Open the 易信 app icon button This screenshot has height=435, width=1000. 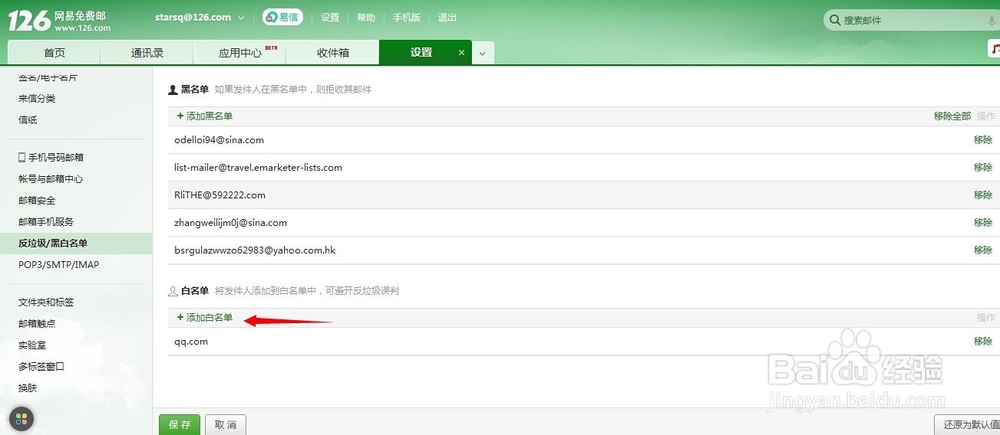click(283, 17)
